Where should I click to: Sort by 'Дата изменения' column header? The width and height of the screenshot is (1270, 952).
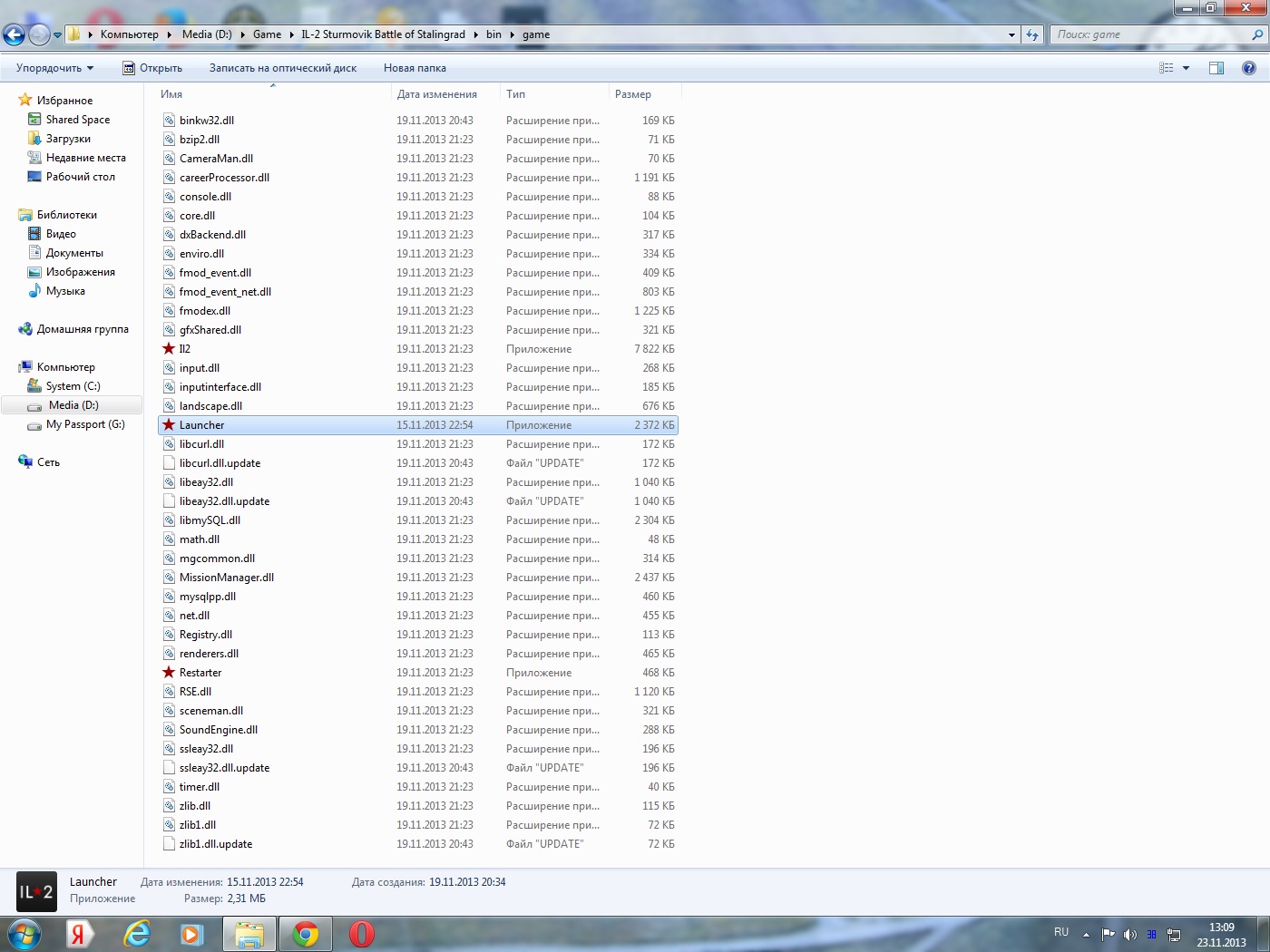point(437,94)
